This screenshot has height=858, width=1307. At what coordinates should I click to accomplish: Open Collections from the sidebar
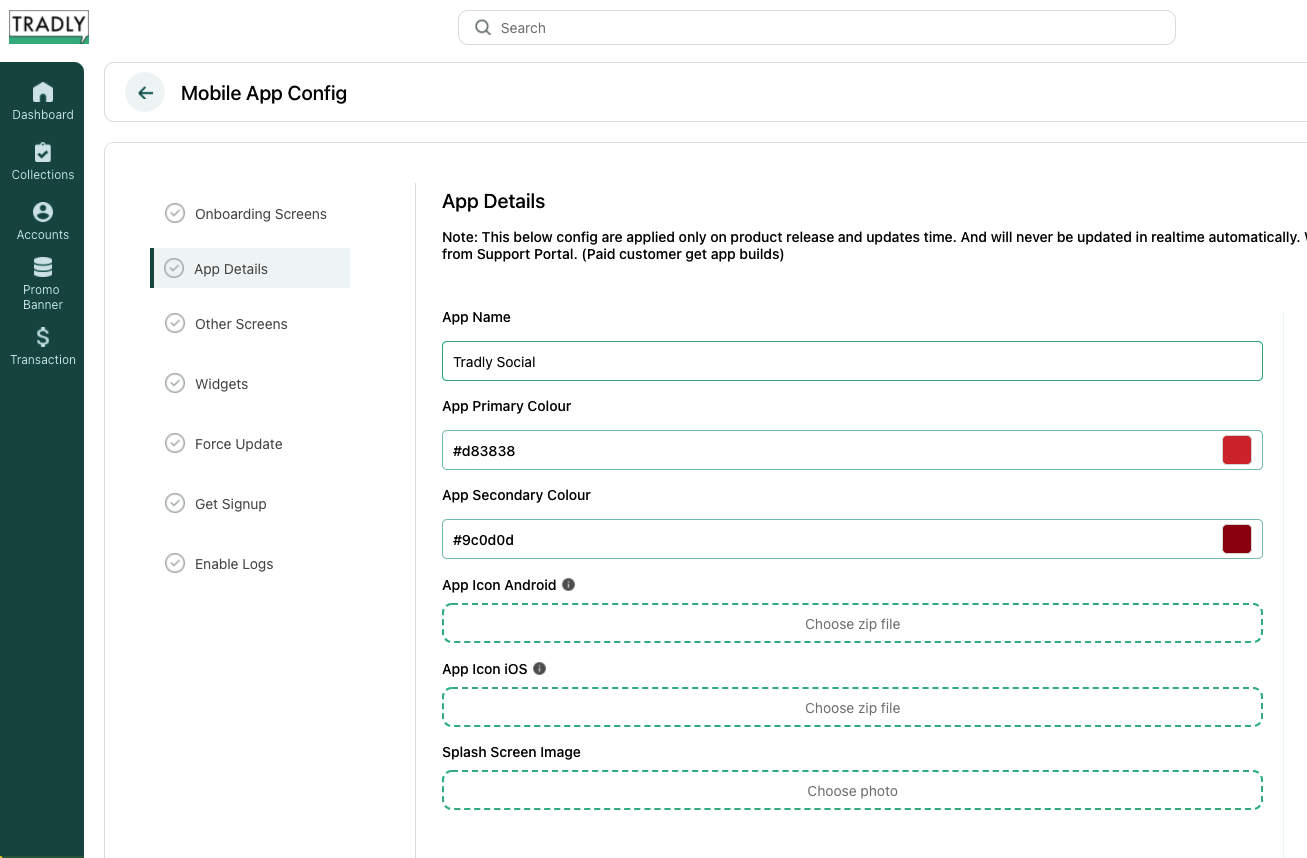pos(43,153)
